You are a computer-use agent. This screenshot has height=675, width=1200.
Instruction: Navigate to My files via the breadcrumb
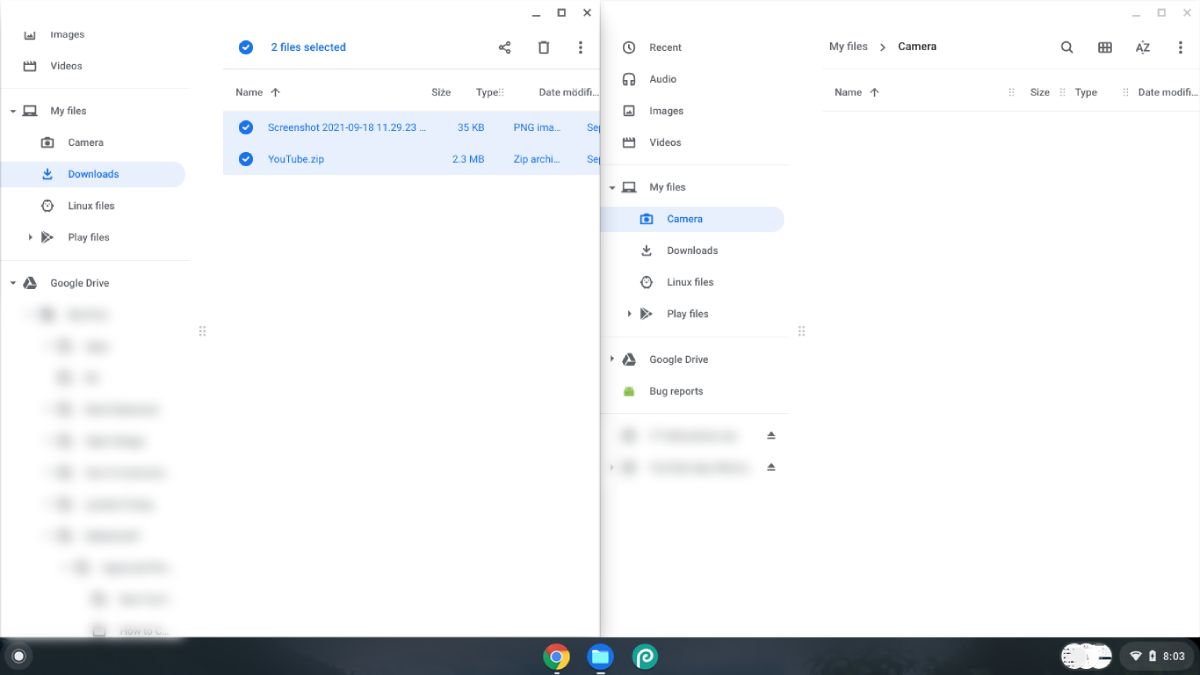[x=848, y=46]
